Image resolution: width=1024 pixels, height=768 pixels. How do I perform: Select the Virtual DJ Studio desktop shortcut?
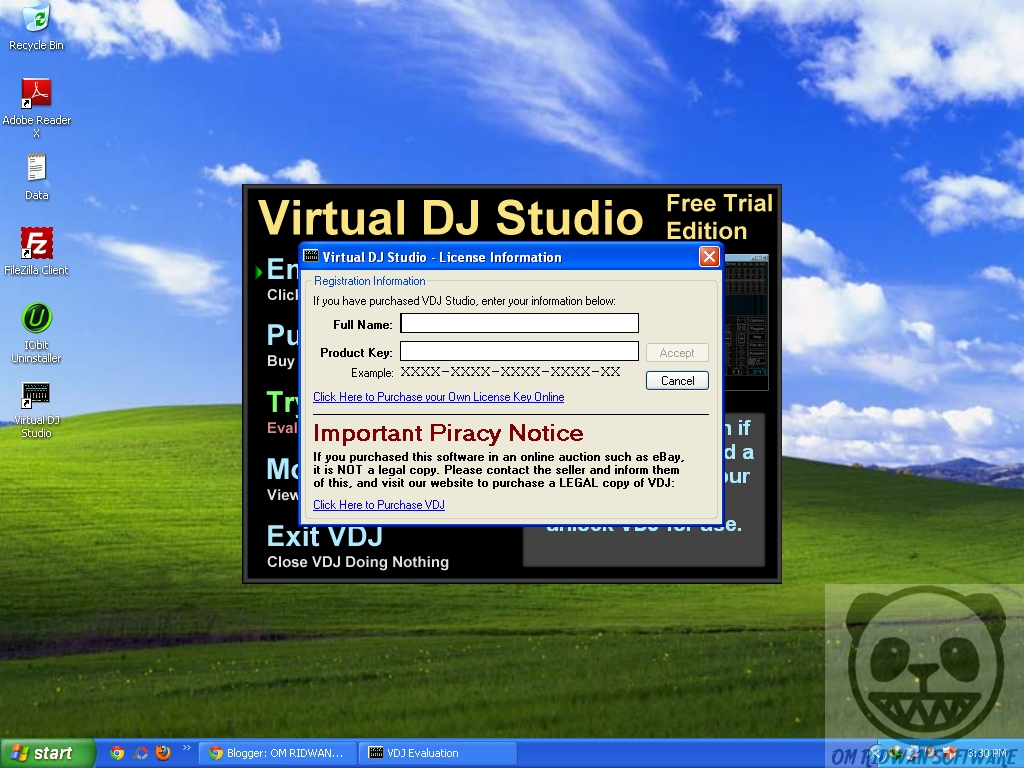(x=37, y=410)
